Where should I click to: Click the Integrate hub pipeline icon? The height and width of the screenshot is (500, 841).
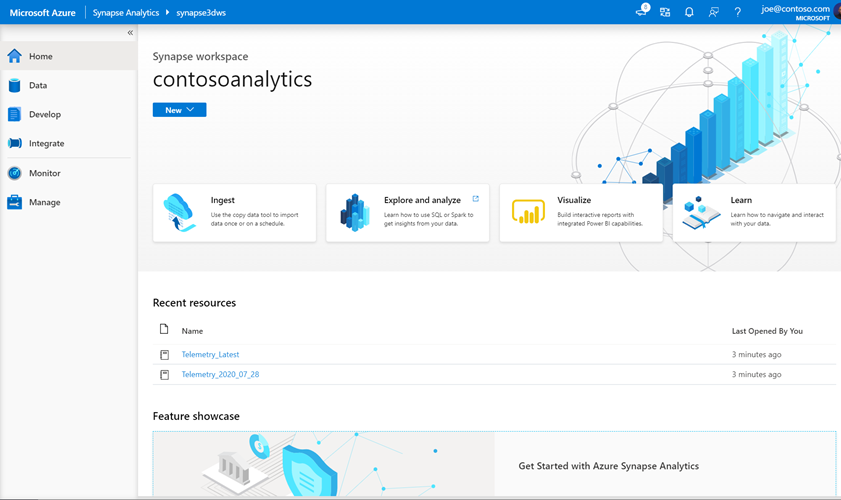(14, 143)
